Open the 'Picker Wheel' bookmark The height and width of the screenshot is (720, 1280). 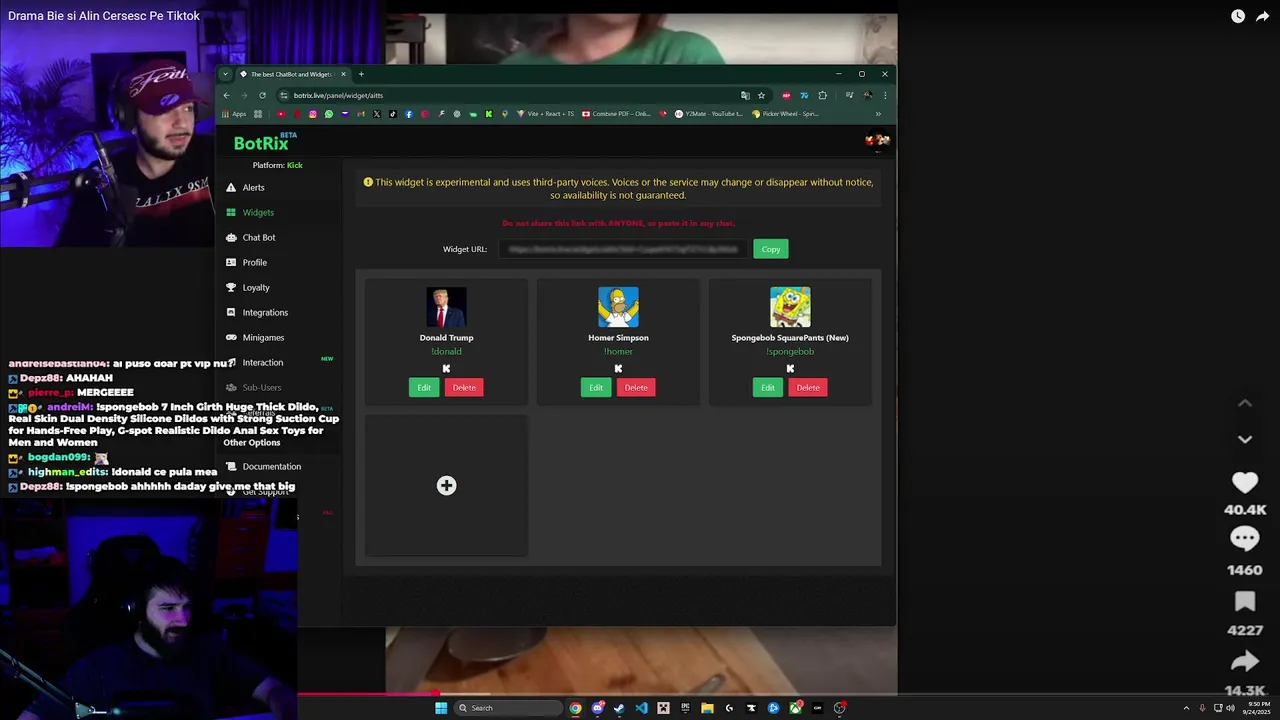pos(785,114)
